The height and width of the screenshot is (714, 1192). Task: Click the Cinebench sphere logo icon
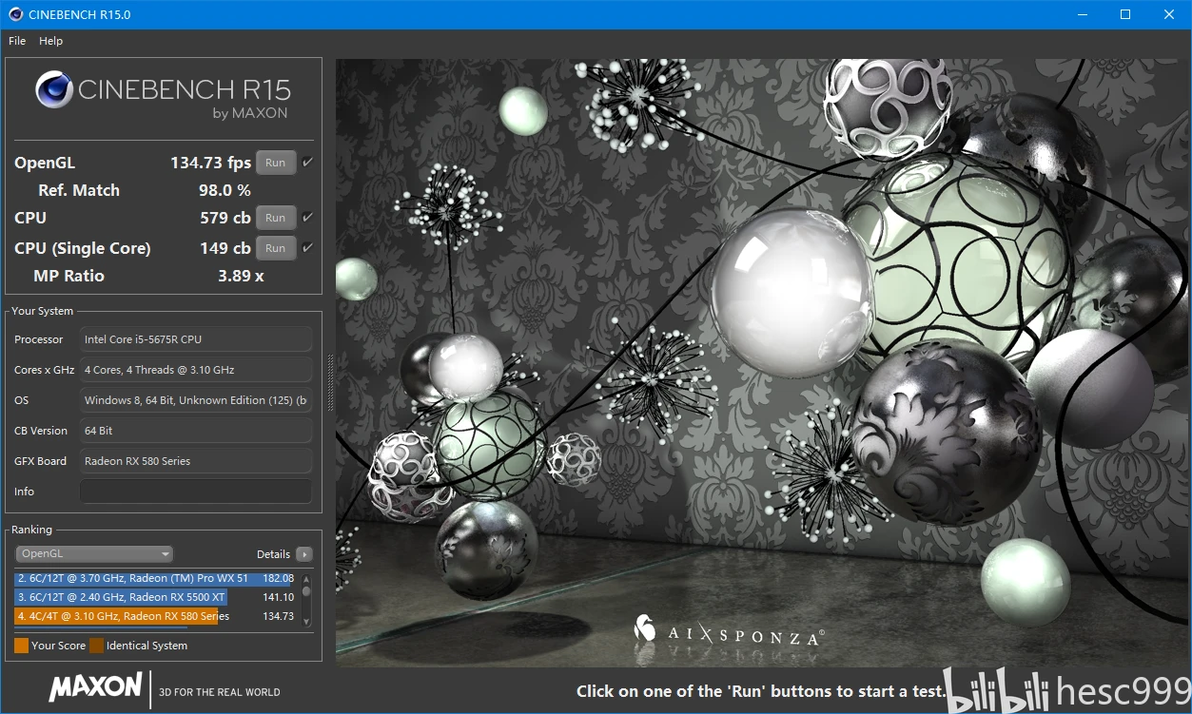coord(54,90)
